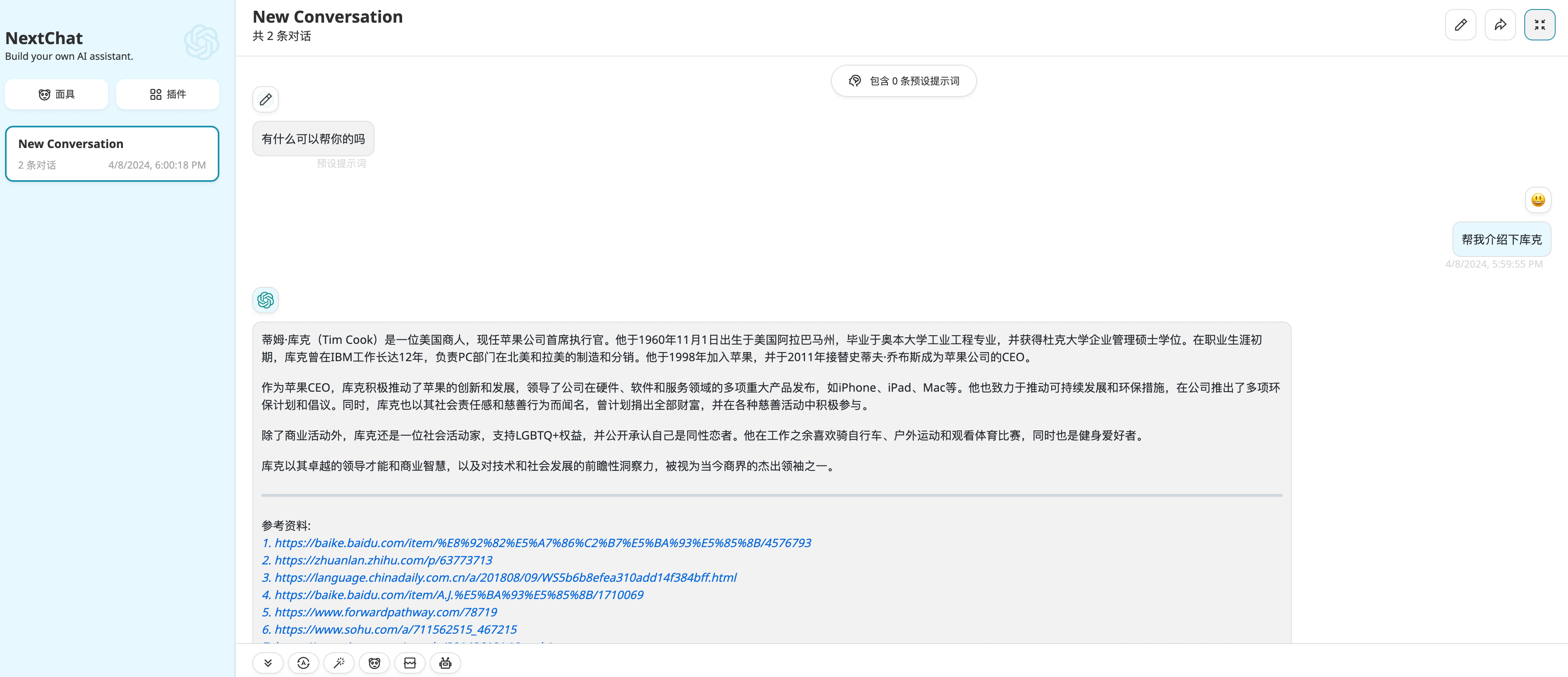
Task: Switch to the 插件 tab
Action: pos(167,94)
